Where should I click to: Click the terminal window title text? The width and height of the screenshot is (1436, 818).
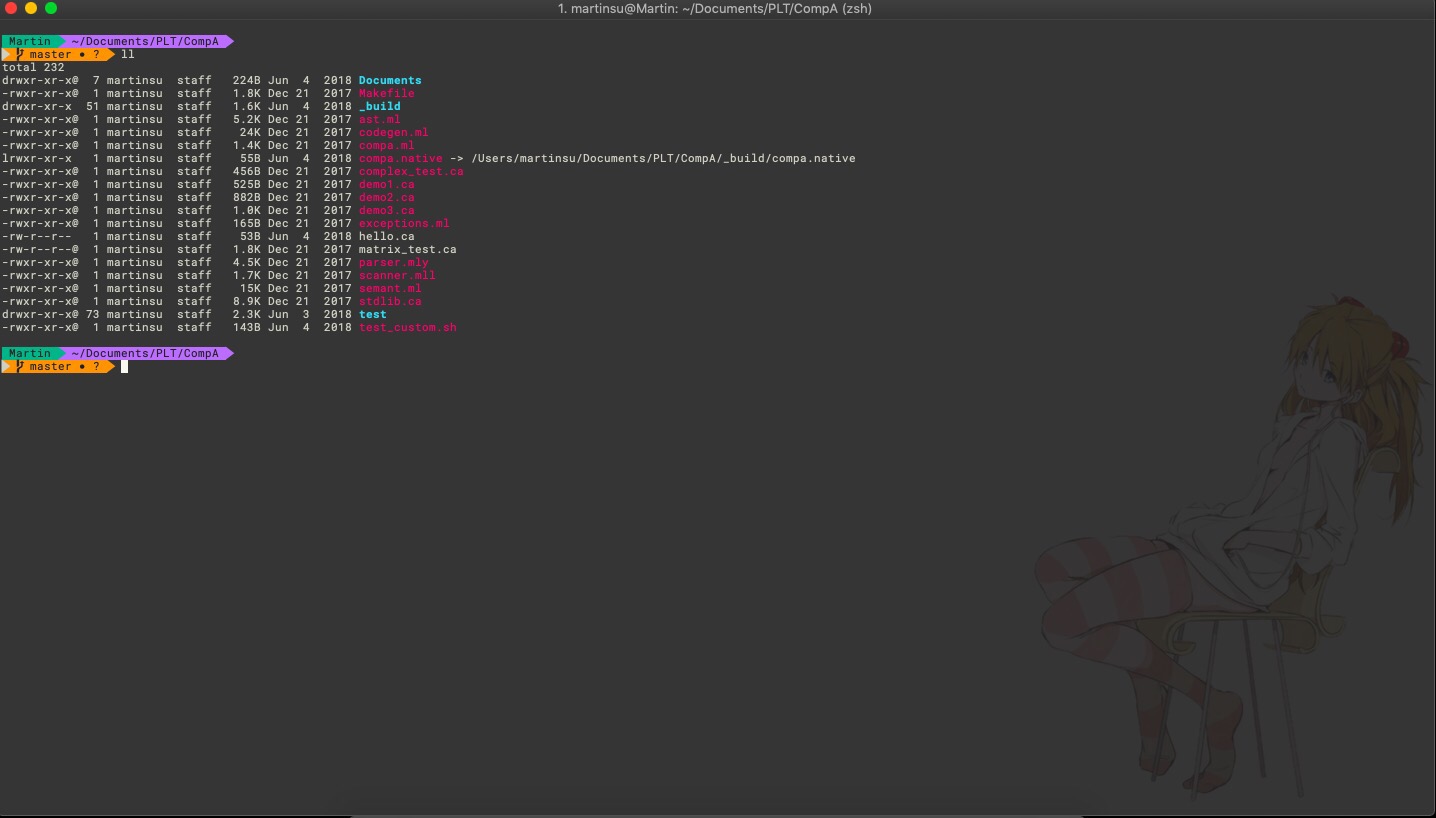click(x=714, y=9)
